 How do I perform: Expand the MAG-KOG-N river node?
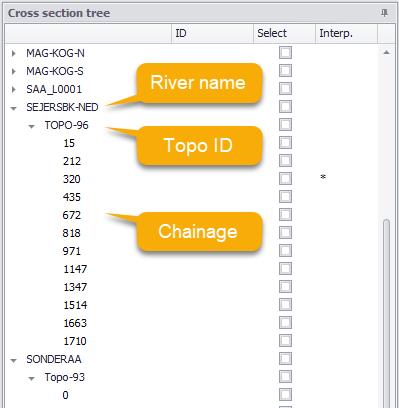coord(13,53)
